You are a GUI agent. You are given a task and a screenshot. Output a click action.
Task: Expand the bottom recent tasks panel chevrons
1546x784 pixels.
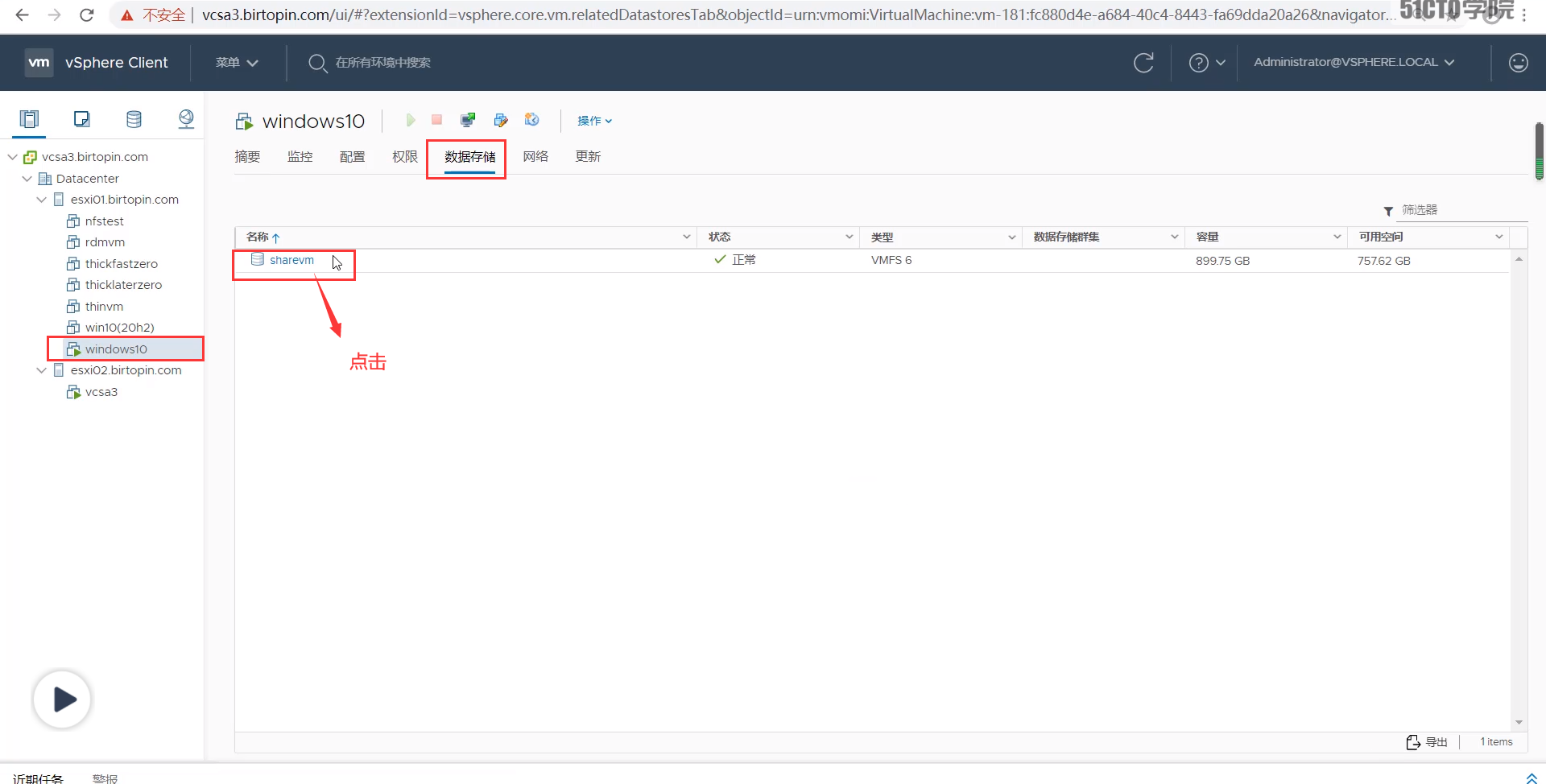(x=1532, y=778)
